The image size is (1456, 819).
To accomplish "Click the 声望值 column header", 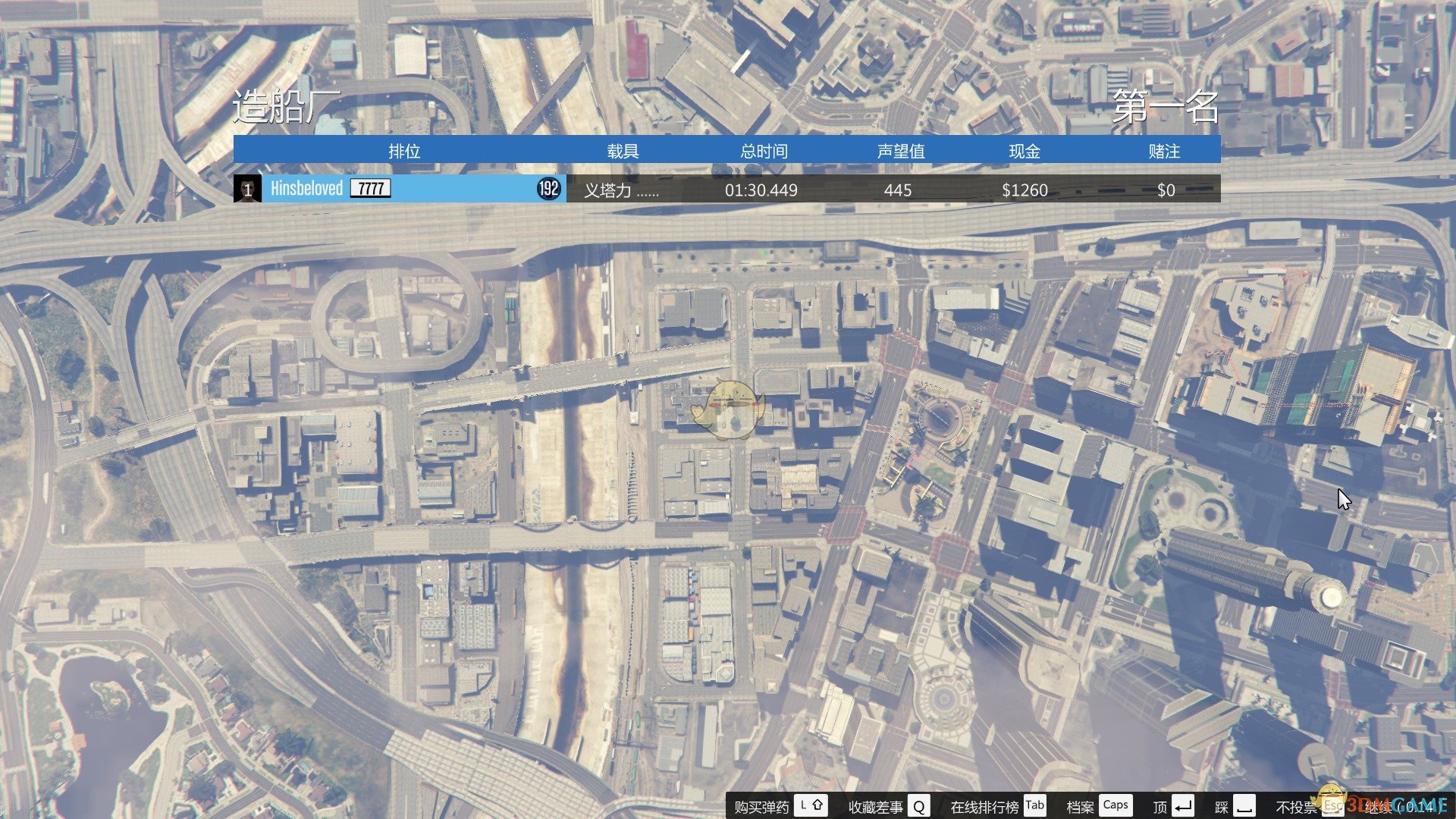I will coord(901,151).
